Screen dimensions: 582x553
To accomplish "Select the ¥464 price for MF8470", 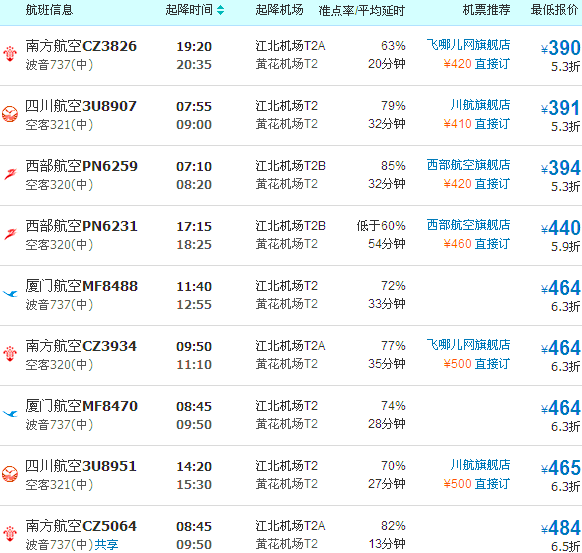I will pos(560,408).
